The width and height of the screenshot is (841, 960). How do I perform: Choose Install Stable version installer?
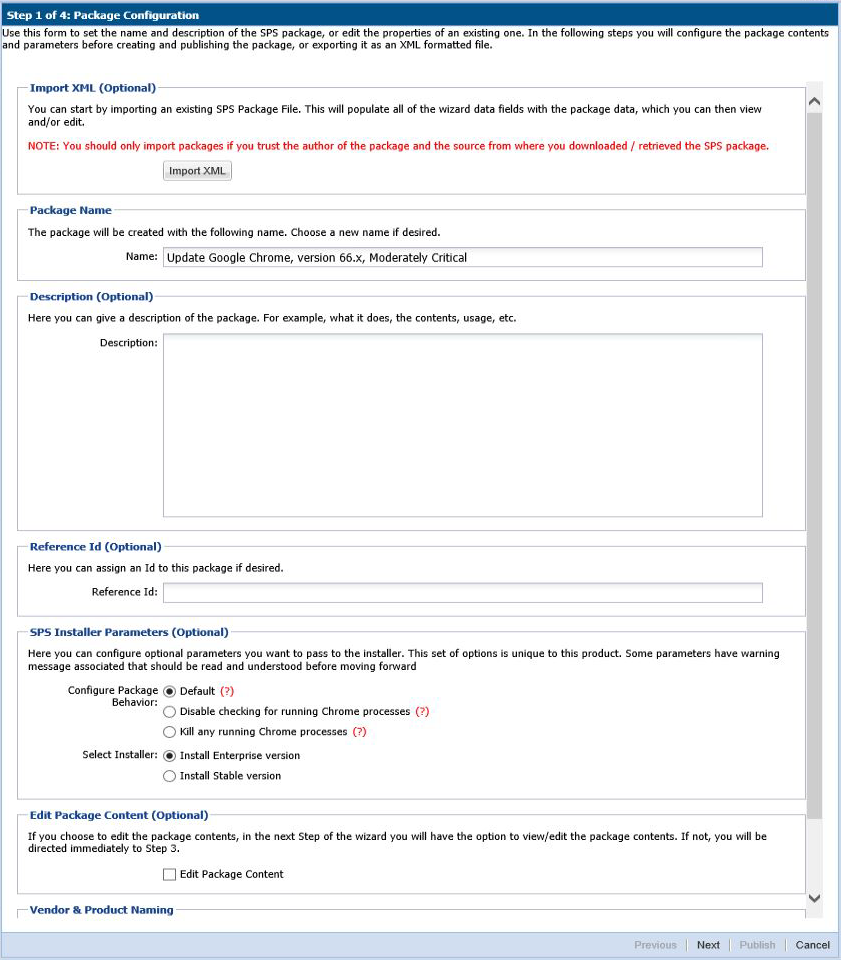(169, 776)
